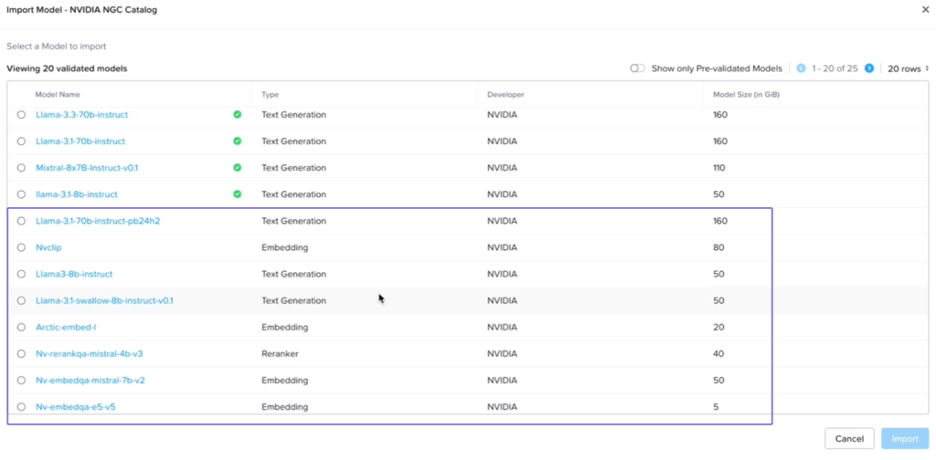This screenshot has height=460, width=936.
Task: Toggle Show only Pre-validated Models switch
Action: [638, 69]
